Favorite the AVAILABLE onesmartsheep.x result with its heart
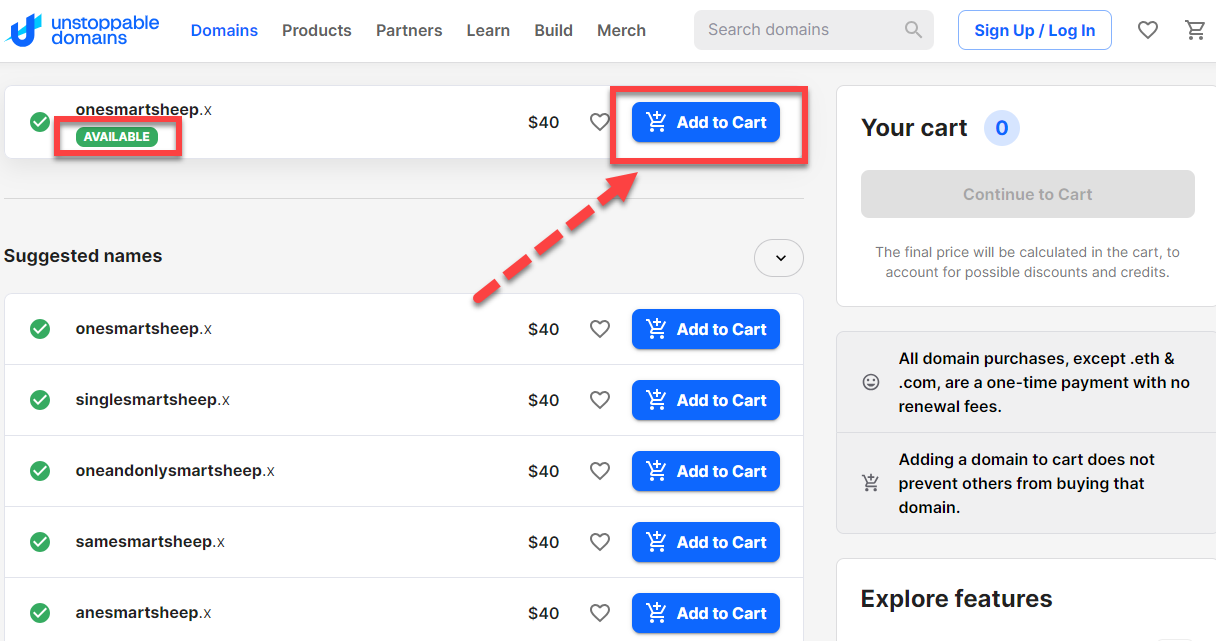The height and width of the screenshot is (641, 1216). pos(599,122)
